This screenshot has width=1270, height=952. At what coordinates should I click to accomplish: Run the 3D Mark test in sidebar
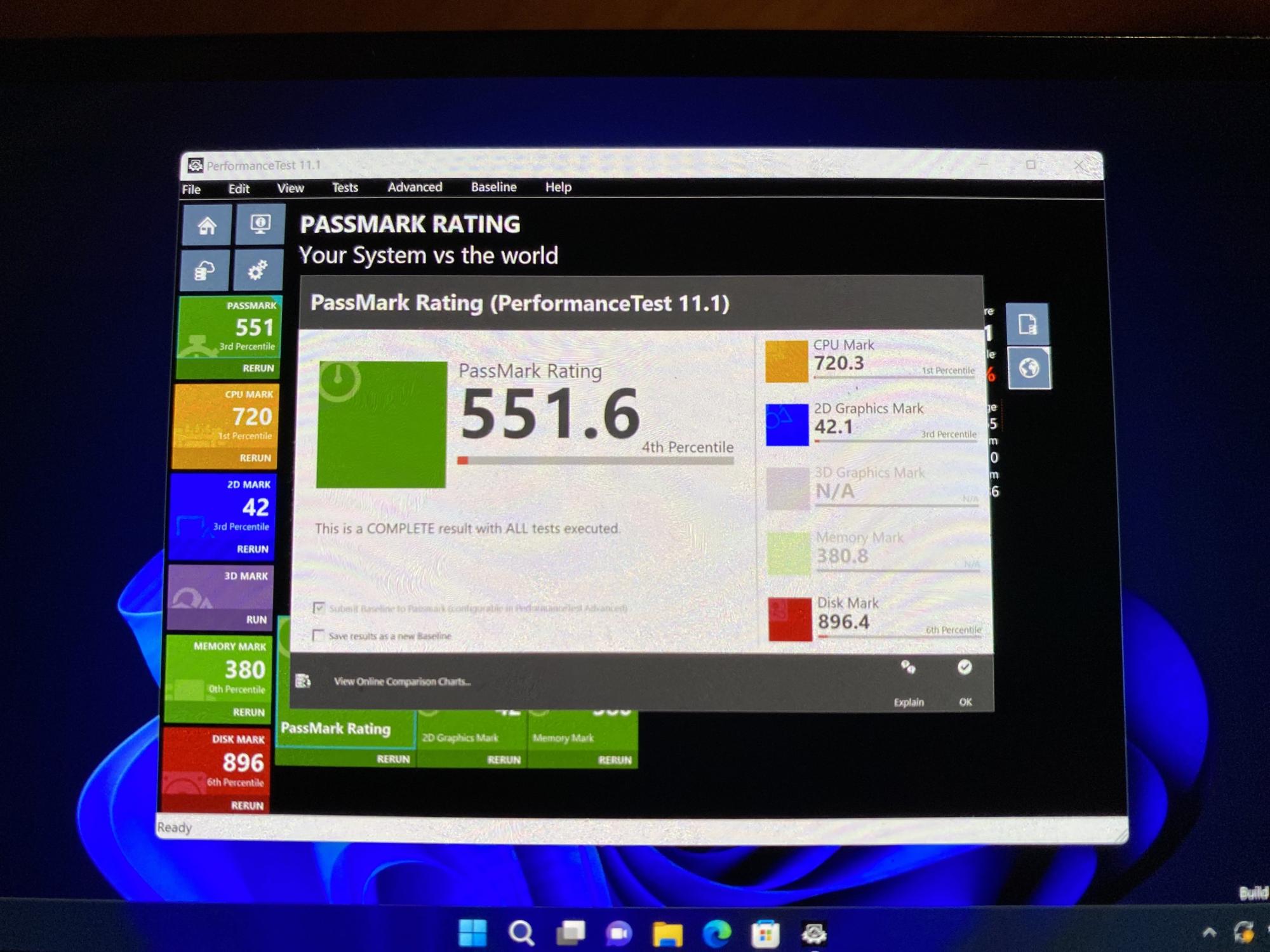(x=257, y=619)
